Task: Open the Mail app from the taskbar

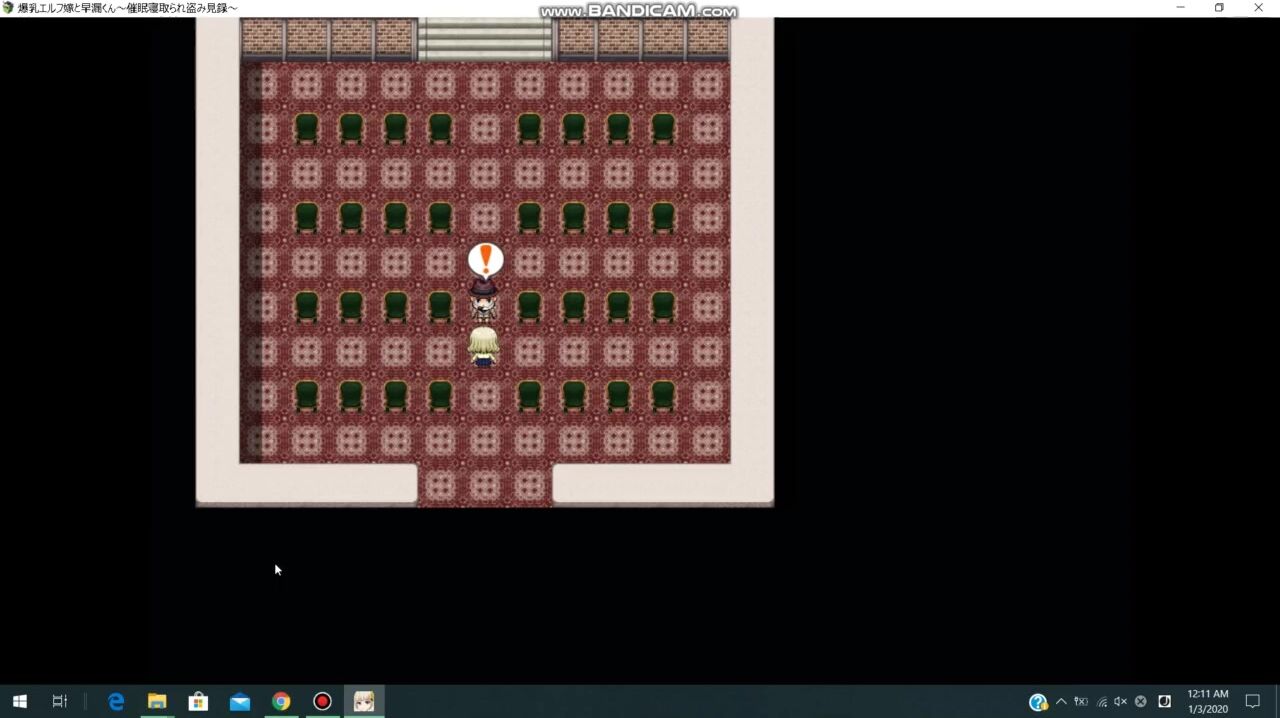Action: [240, 701]
